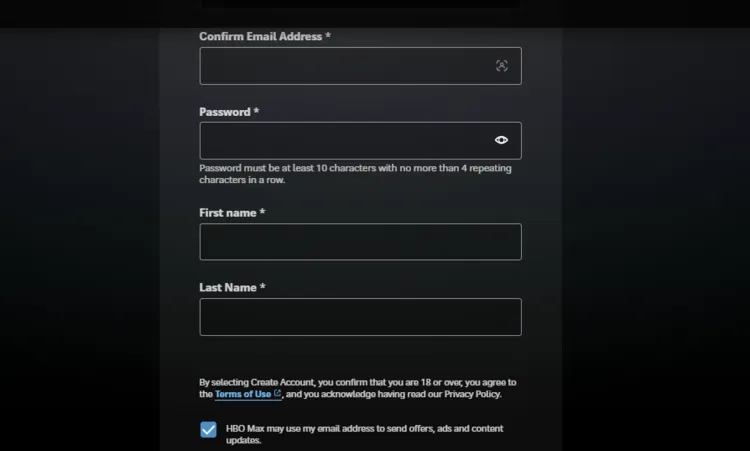The image size is (750, 451).
Task: Click inside the Password text field
Action: pyautogui.click(x=340, y=141)
